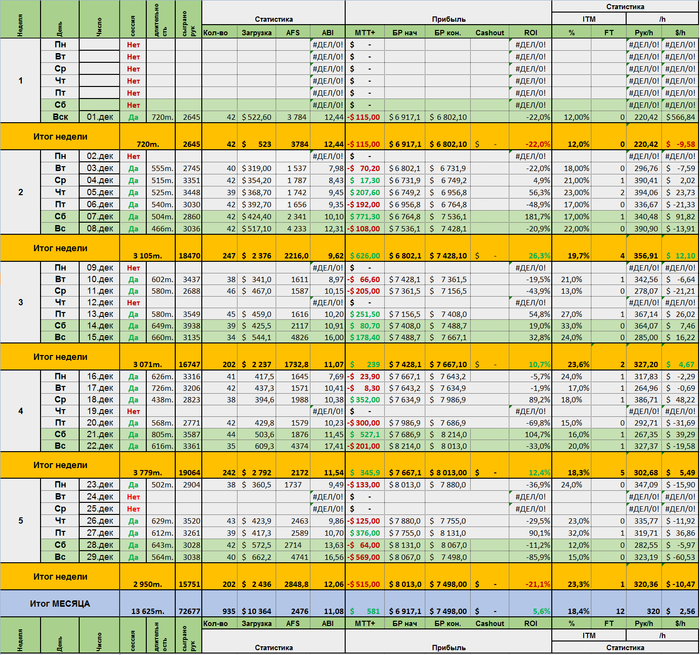
Task: Click the loss cell -$ 569,00
Action: (365, 557)
